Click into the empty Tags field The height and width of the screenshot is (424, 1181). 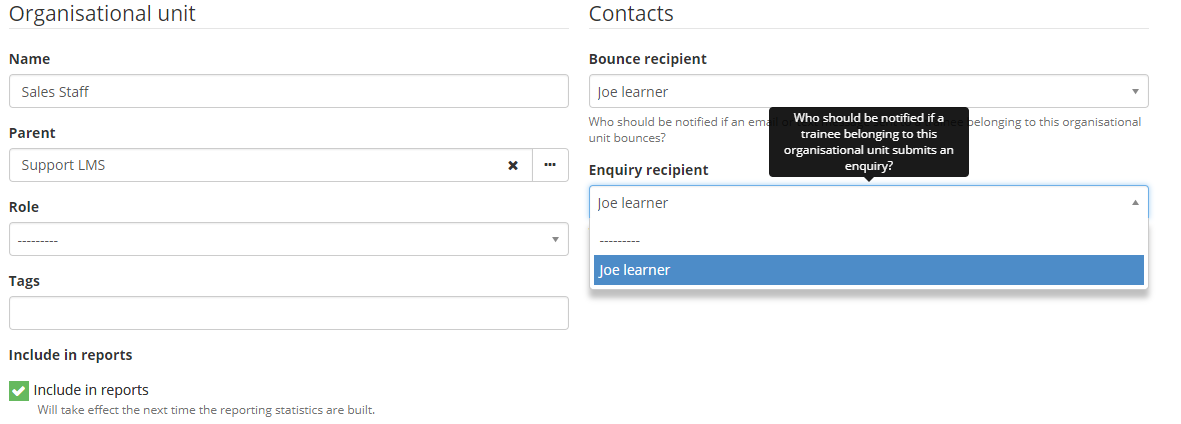click(x=288, y=313)
